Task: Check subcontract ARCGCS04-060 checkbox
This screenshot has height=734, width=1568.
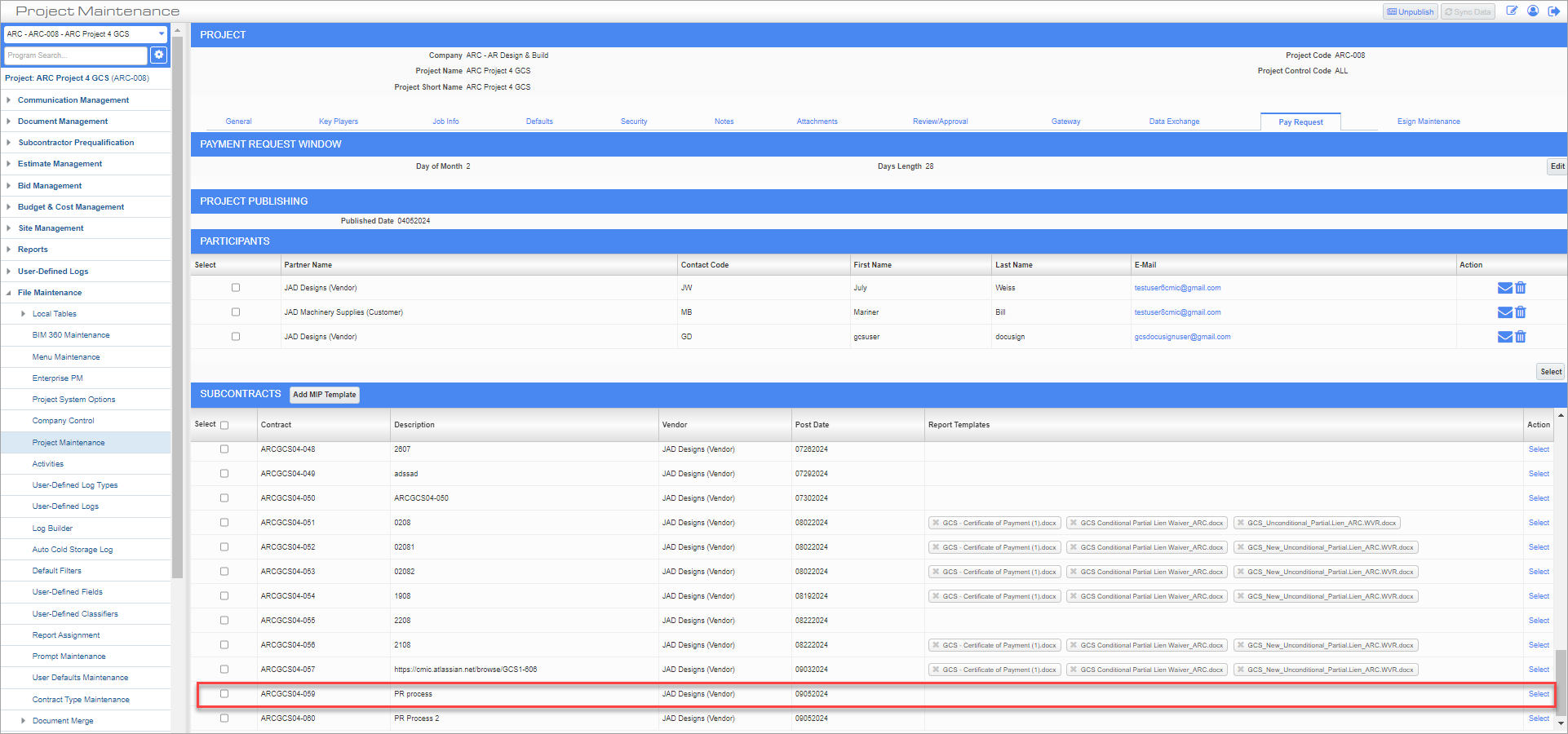Action: coord(224,719)
